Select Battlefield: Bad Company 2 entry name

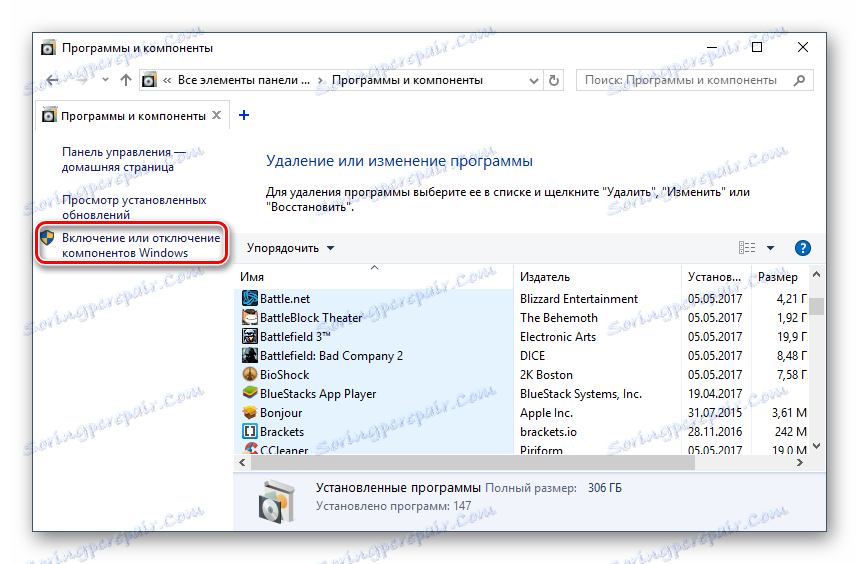pyautogui.click(x=331, y=356)
